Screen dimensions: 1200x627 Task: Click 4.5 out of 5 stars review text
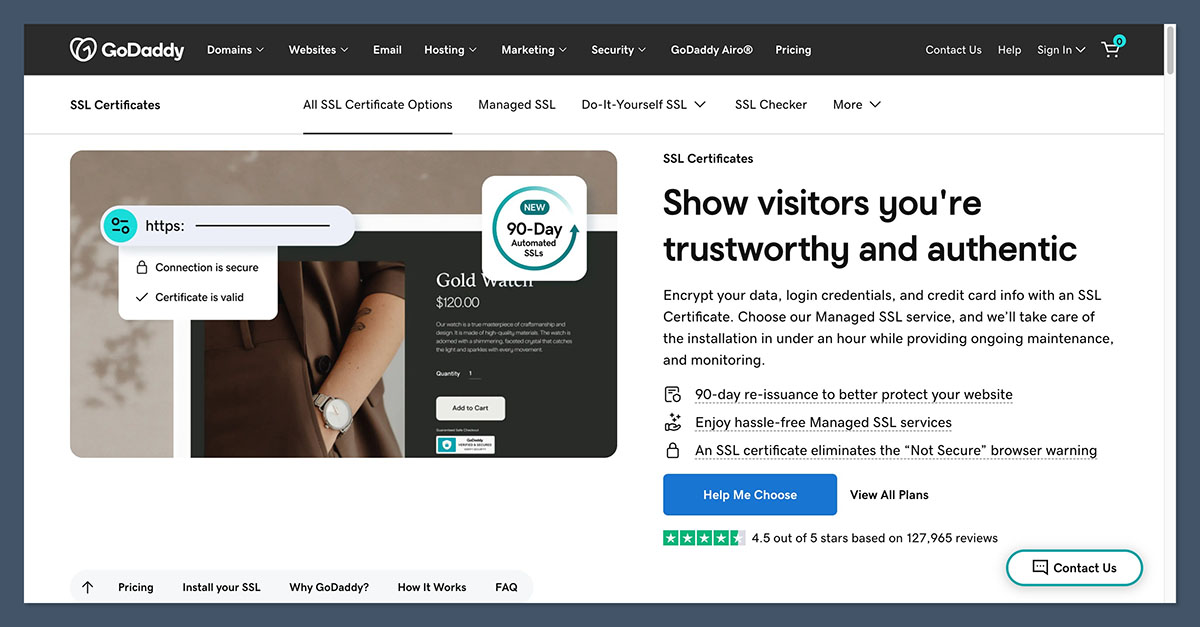875,538
